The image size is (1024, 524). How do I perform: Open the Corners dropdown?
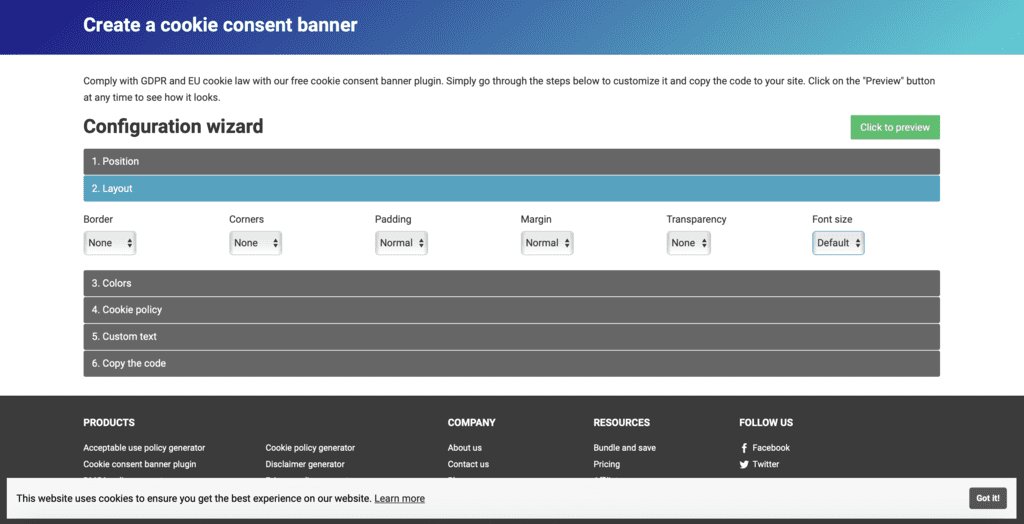(256, 243)
